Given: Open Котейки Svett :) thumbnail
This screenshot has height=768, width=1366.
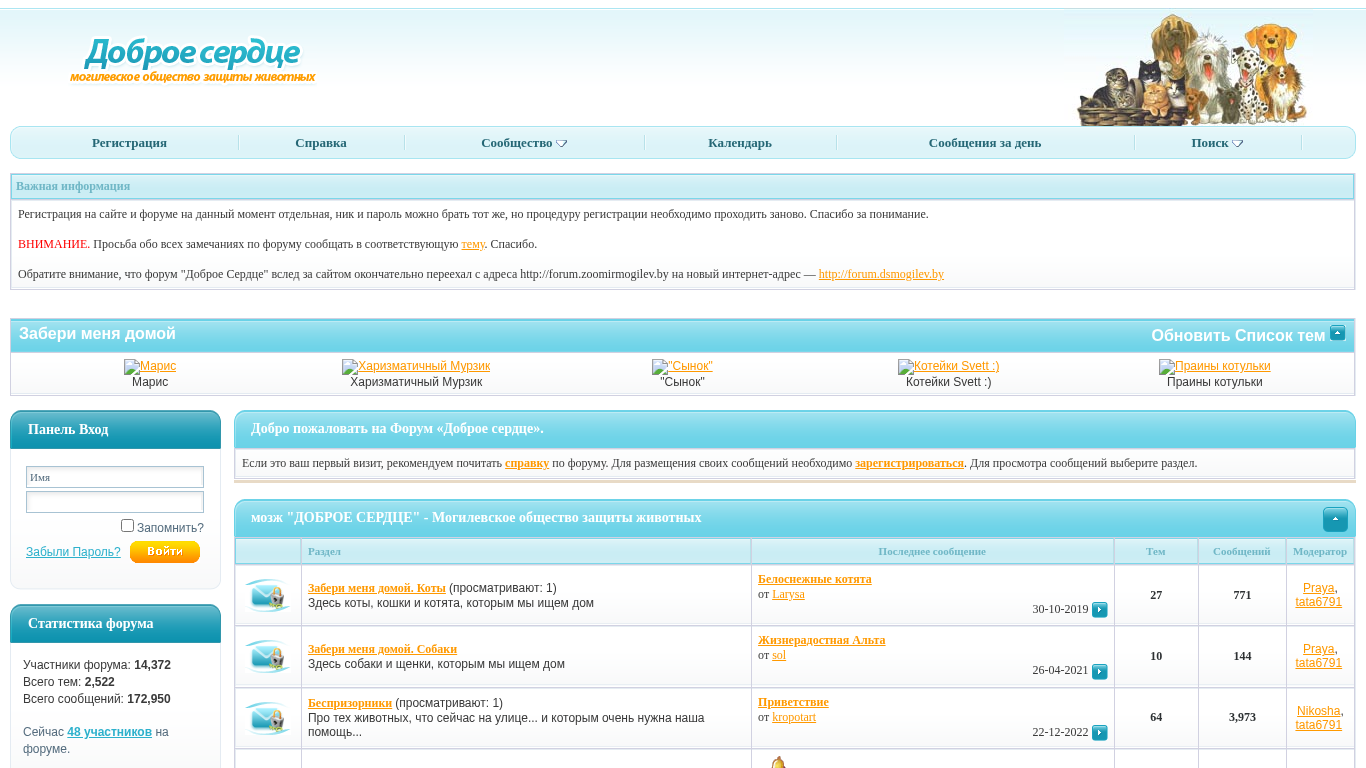Looking at the screenshot, I should click(948, 366).
